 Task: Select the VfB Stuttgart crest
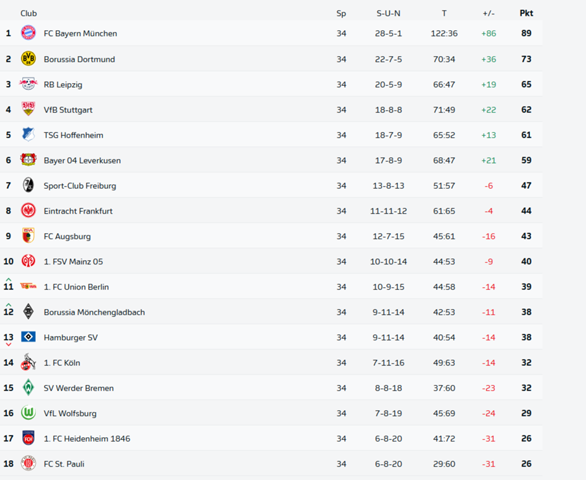pyautogui.click(x=28, y=109)
